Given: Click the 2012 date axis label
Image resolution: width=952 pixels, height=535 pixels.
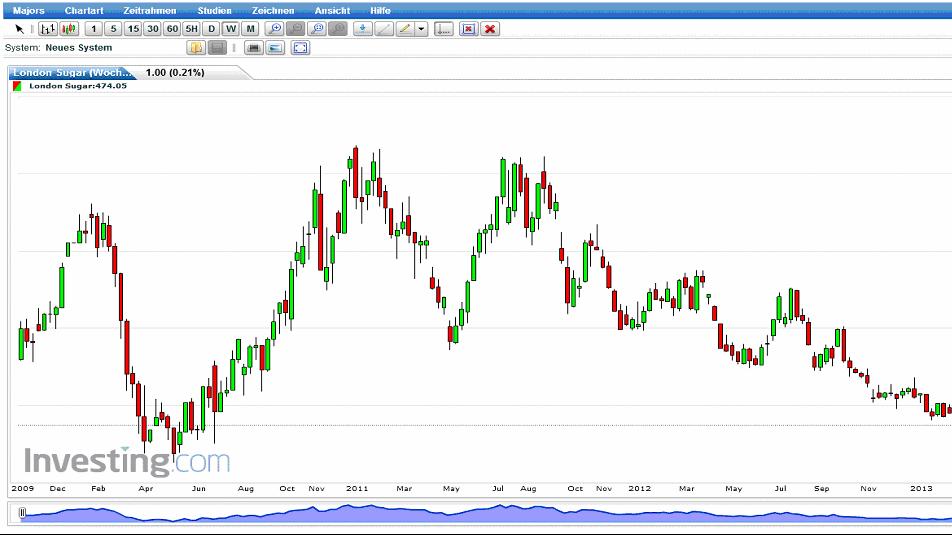Looking at the screenshot, I should coord(639,488).
